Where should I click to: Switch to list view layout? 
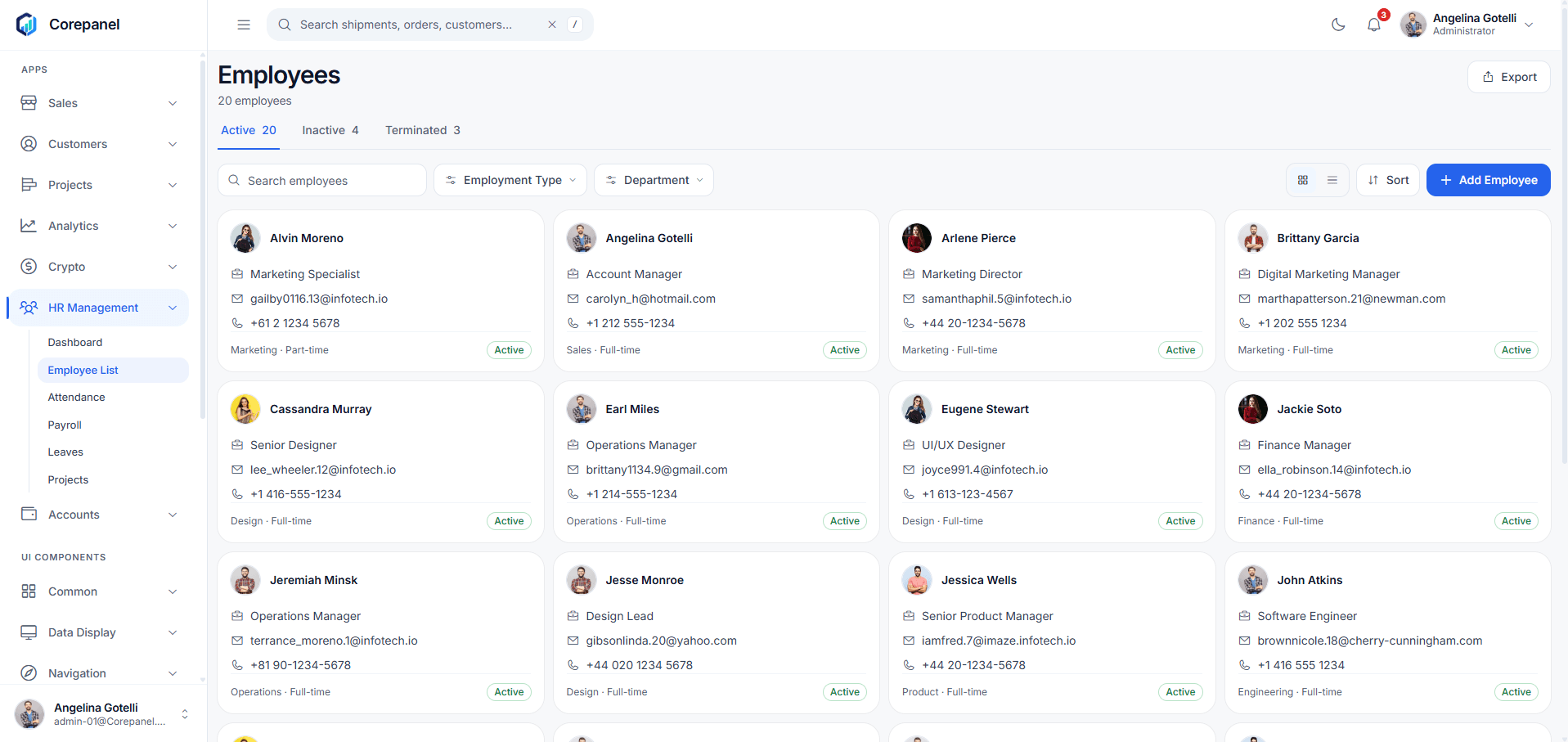pos(1332,180)
